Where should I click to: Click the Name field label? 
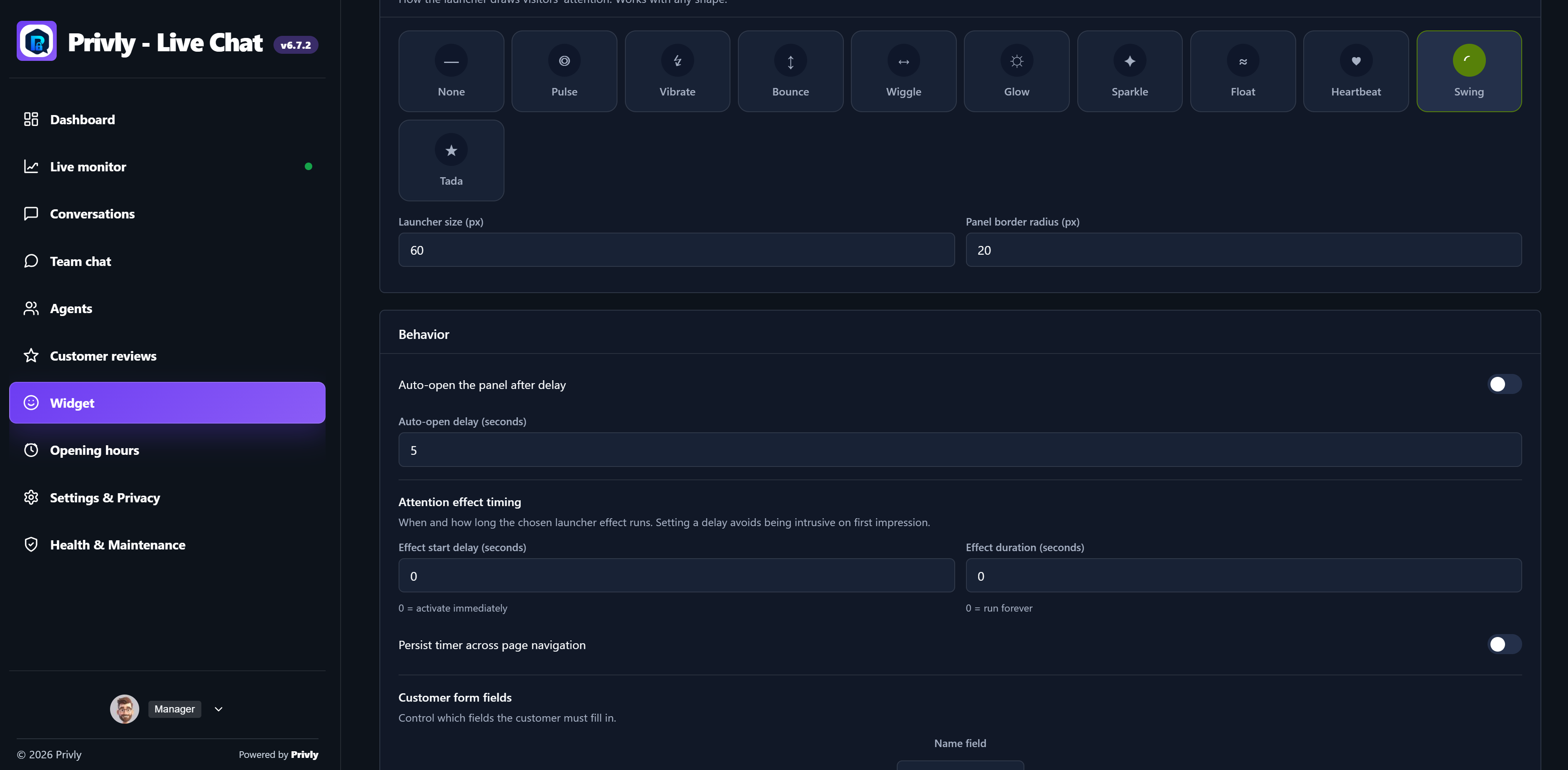click(x=960, y=743)
